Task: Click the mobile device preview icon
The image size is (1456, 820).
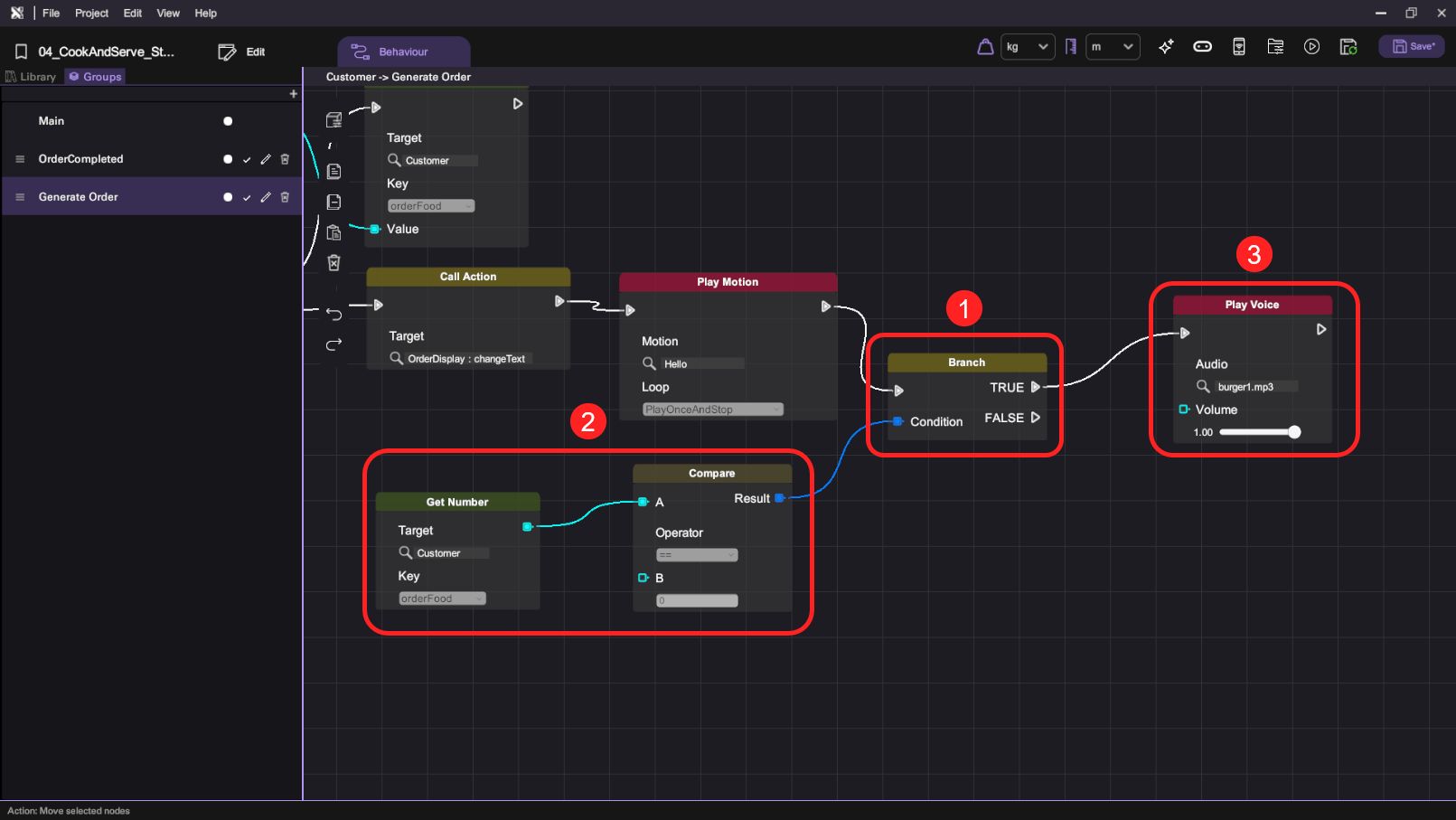Action: tap(1239, 47)
